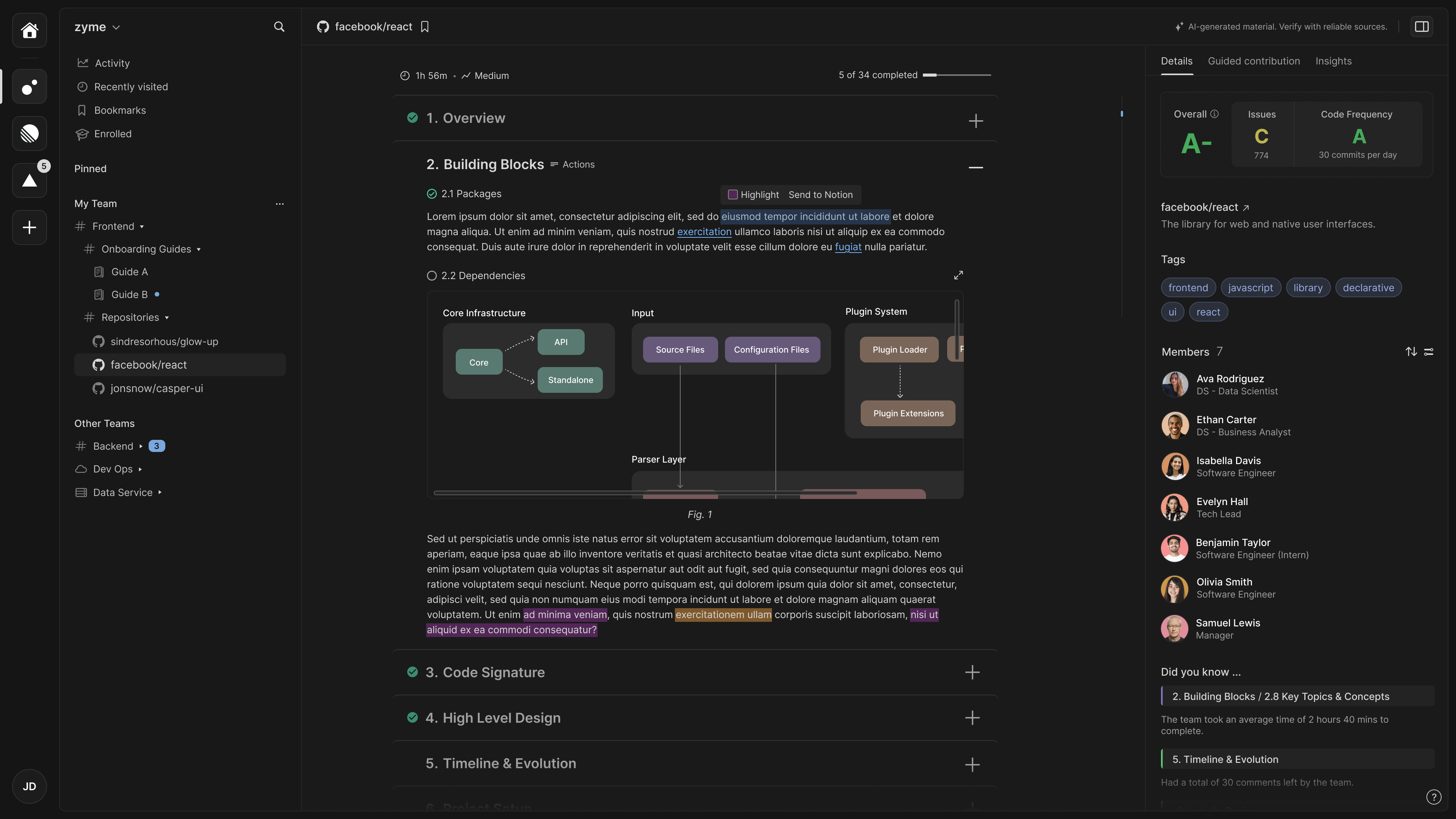Expand 5. Timeline & Evolution section
Screen dimensions: 1456x819
click(x=972, y=765)
